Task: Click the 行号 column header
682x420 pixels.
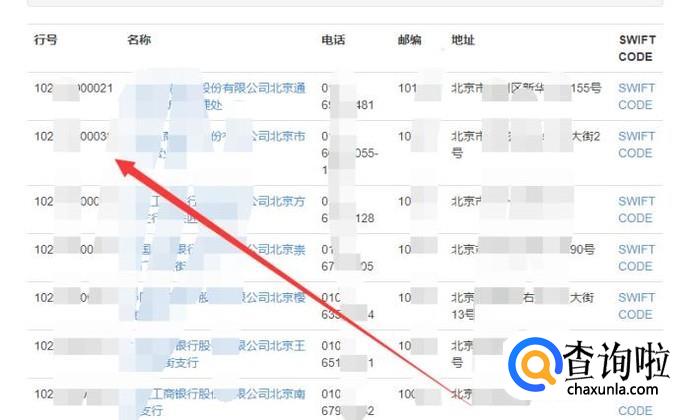Action: click(x=46, y=41)
